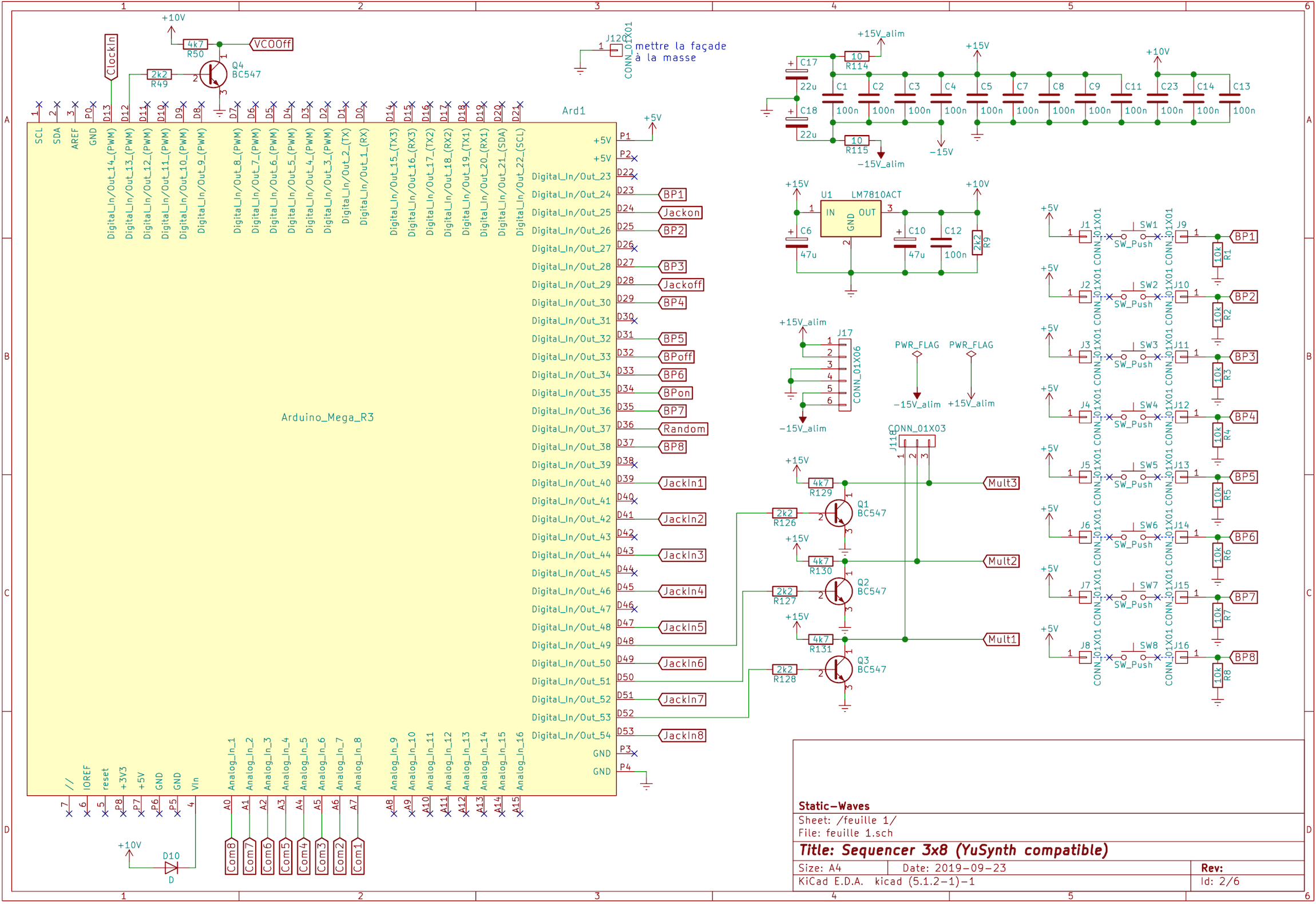
Task: Select the Mult3 output label
Action: (x=1002, y=483)
